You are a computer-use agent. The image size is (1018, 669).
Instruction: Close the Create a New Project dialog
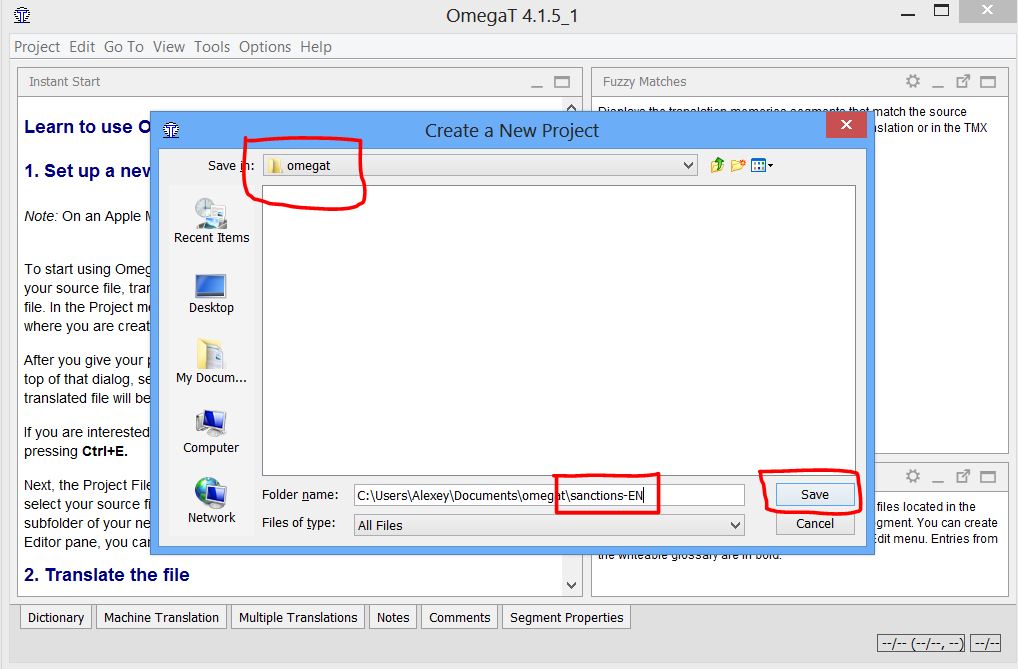[x=846, y=124]
